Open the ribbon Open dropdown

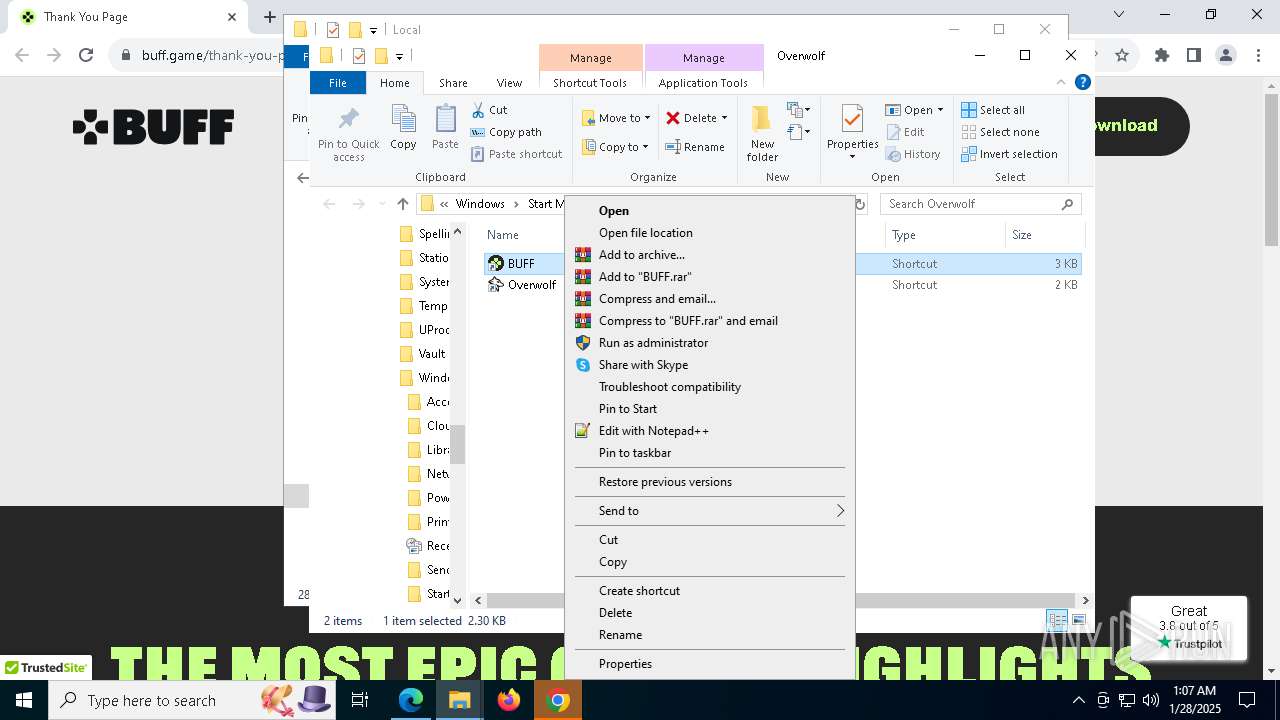click(x=914, y=110)
